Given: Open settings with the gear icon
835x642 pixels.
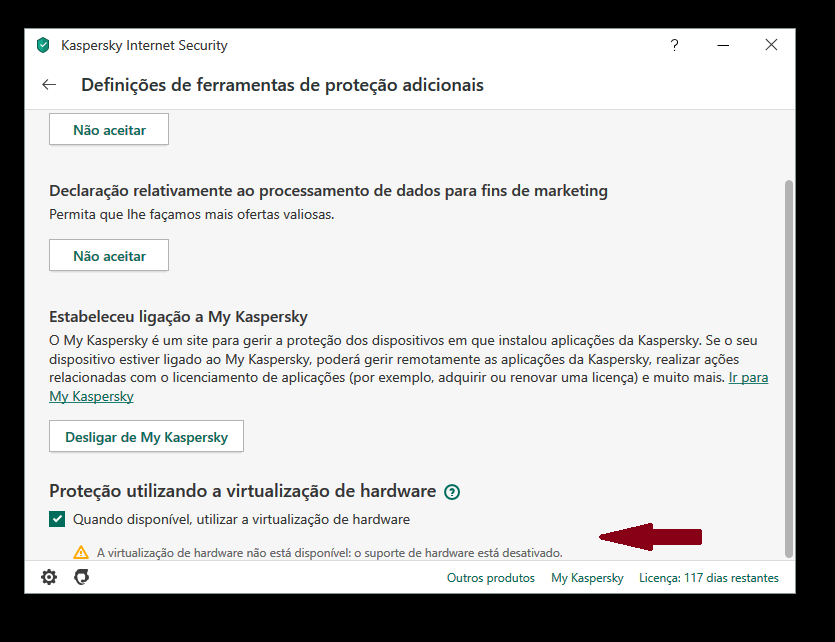Looking at the screenshot, I should click(x=49, y=577).
